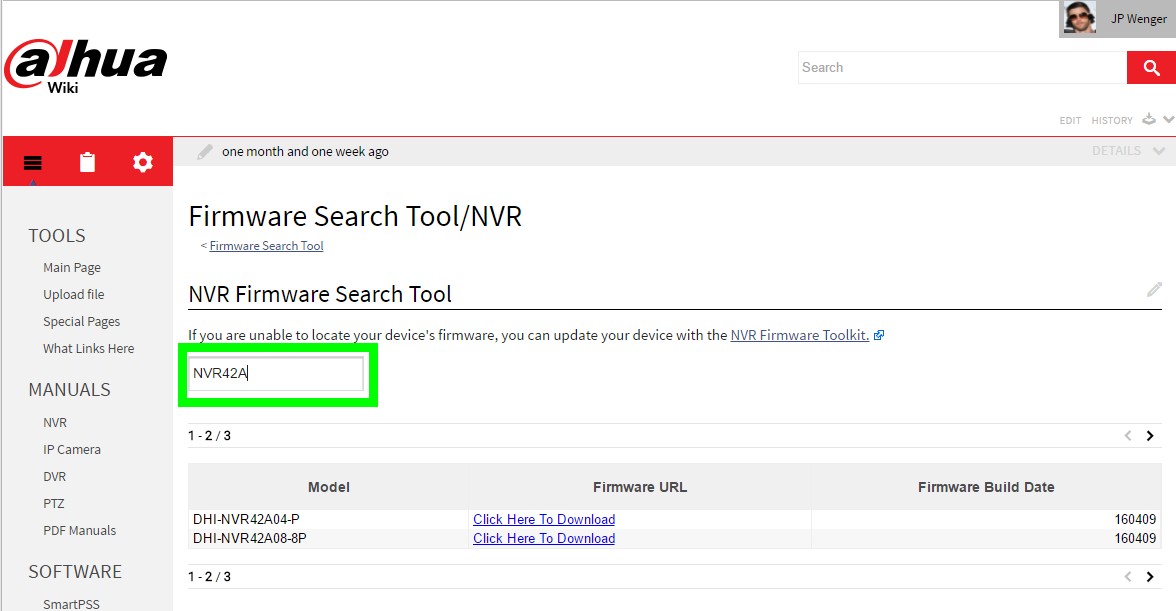Click the JP Wenger avatar picture
The image size is (1176, 611).
coord(1079,18)
